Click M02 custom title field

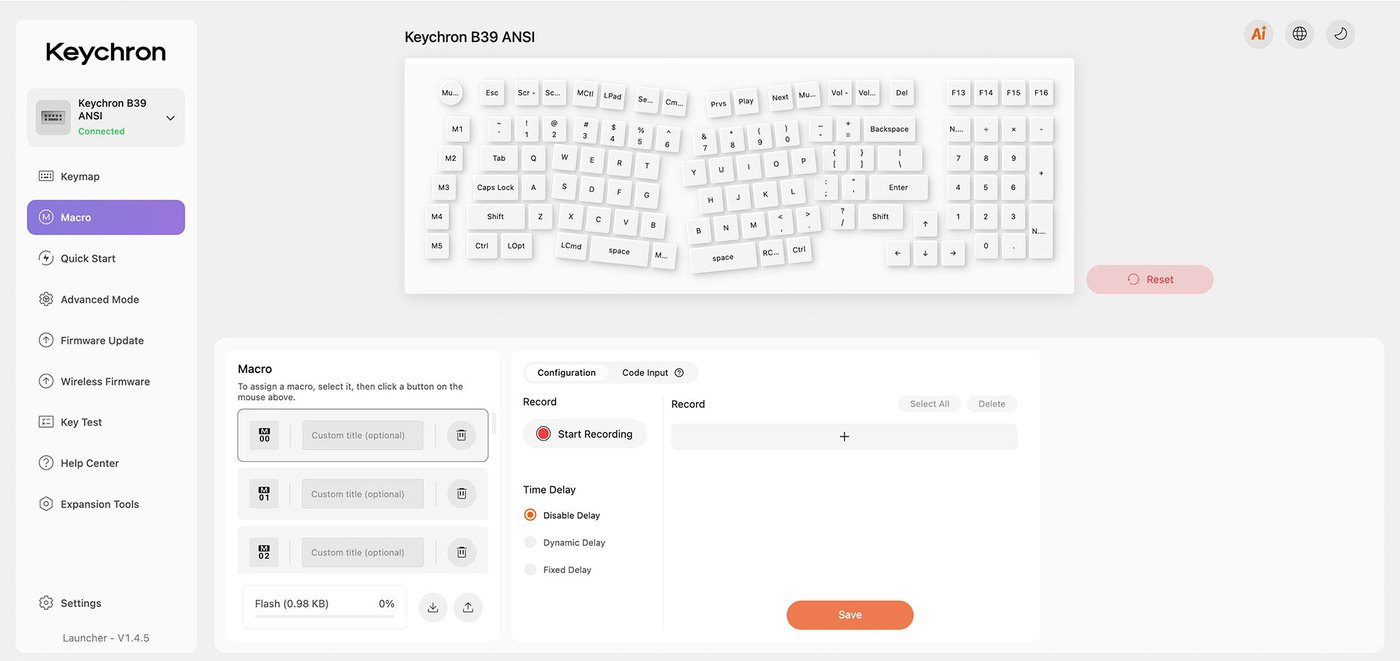362,552
